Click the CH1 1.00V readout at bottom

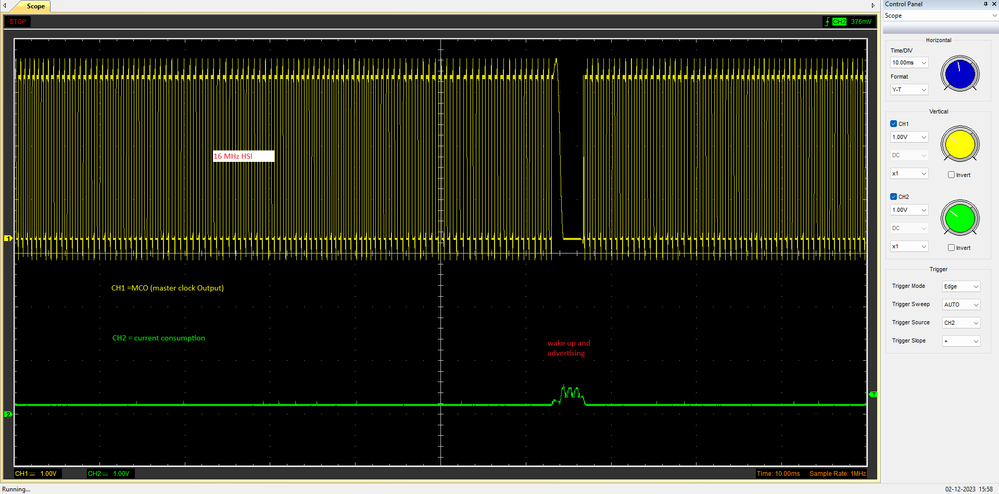[x=36, y=474]
